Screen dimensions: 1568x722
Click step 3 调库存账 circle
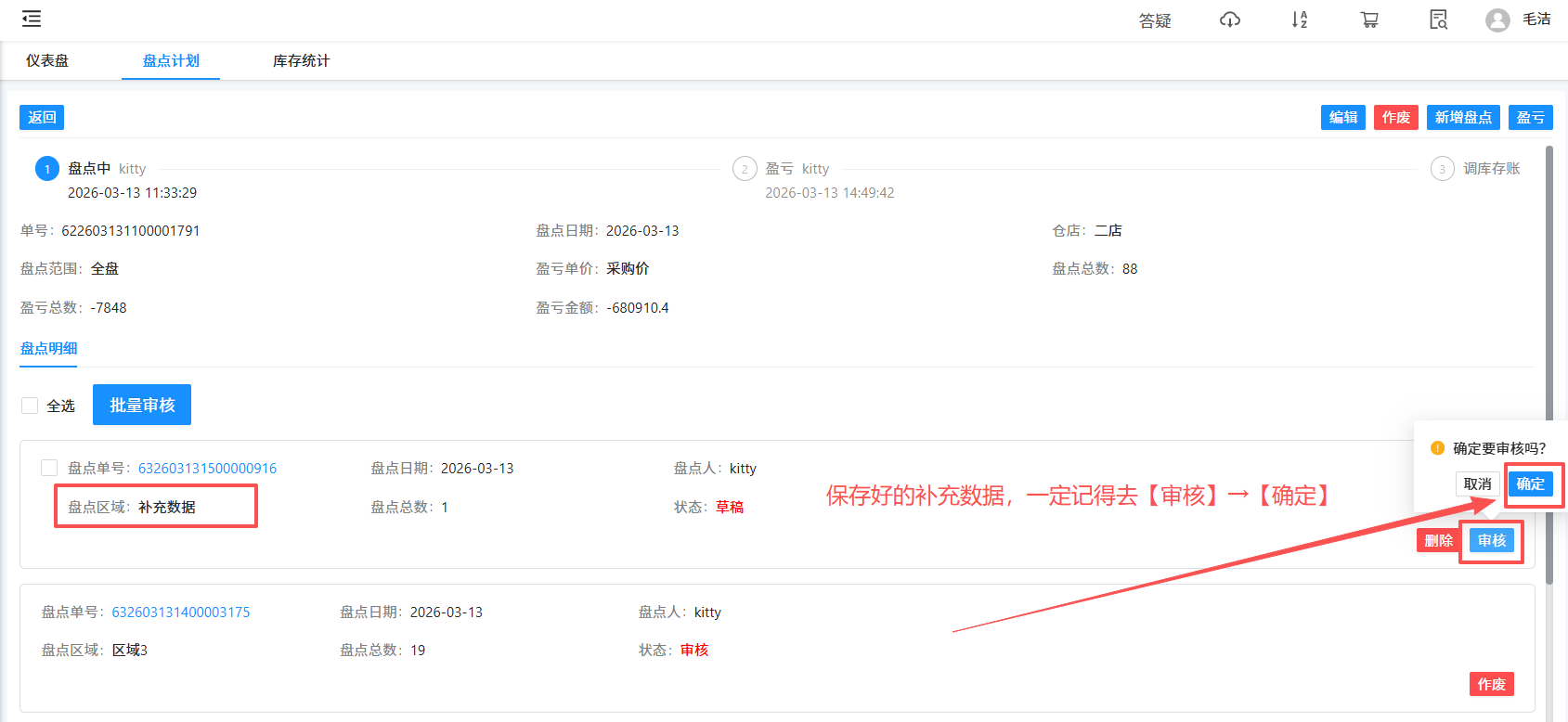tap(1442, 169)
